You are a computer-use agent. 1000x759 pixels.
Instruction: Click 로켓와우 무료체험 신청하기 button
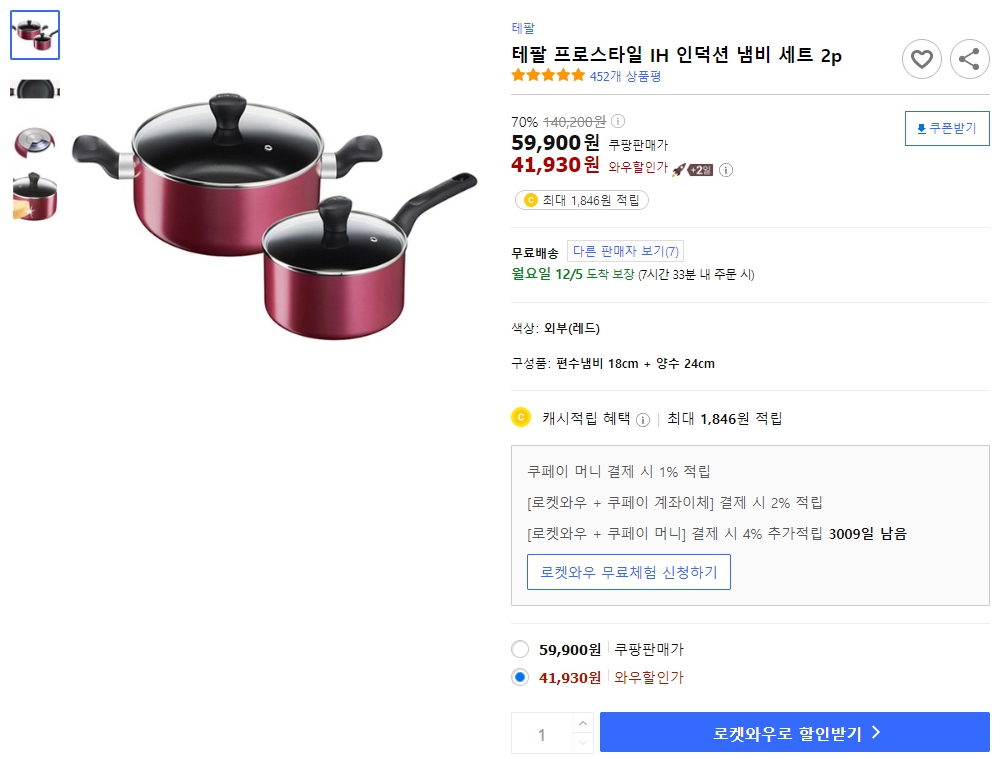click(x=629, y=572)
